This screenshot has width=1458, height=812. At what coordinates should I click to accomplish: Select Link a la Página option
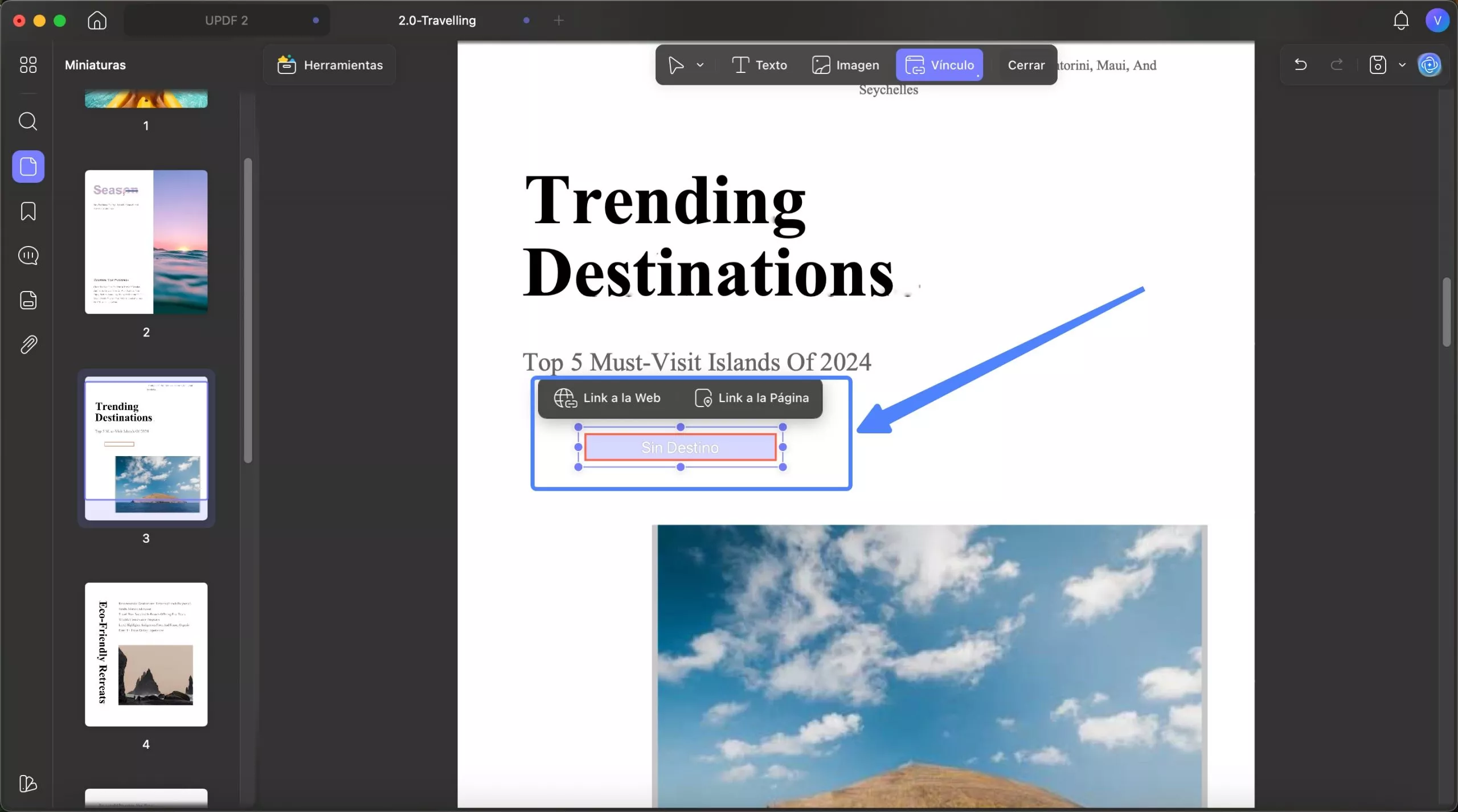tap(752, 398)
